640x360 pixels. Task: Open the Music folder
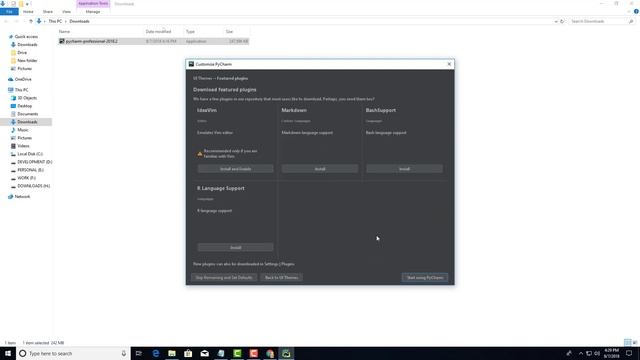pos(23,130)
